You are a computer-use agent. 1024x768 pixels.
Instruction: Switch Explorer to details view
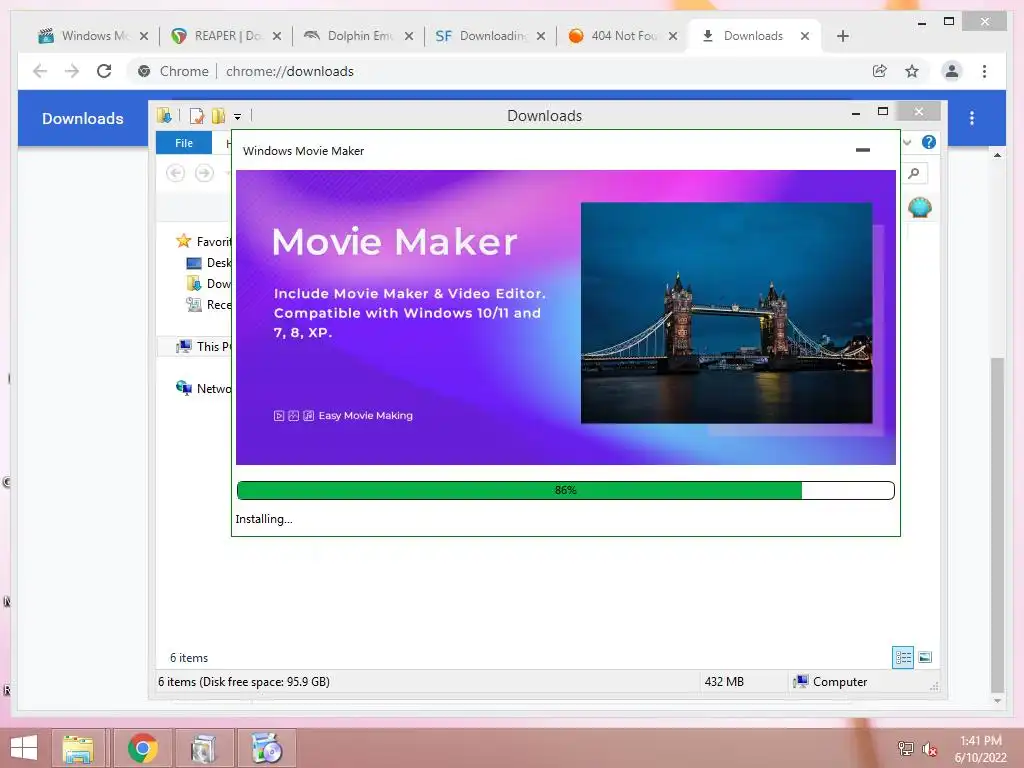click(903, 657)
